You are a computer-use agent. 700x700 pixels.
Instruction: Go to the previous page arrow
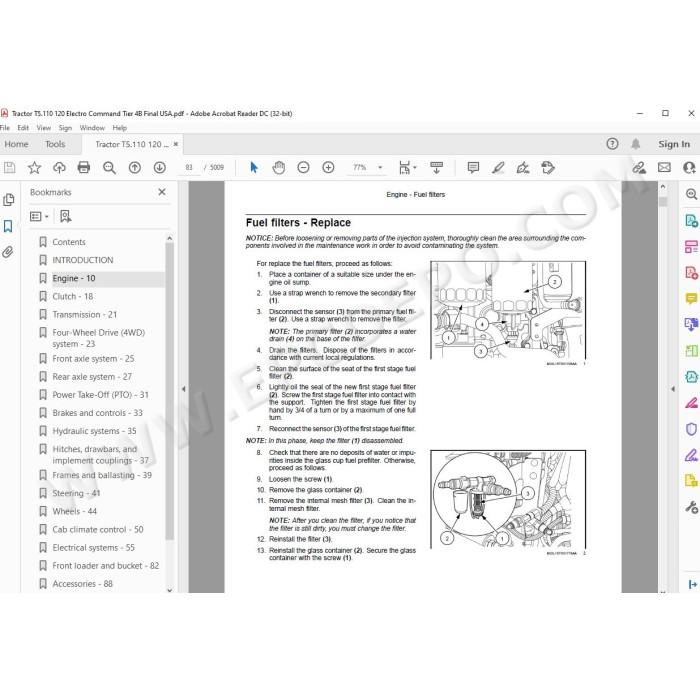(x=134, y=167)
